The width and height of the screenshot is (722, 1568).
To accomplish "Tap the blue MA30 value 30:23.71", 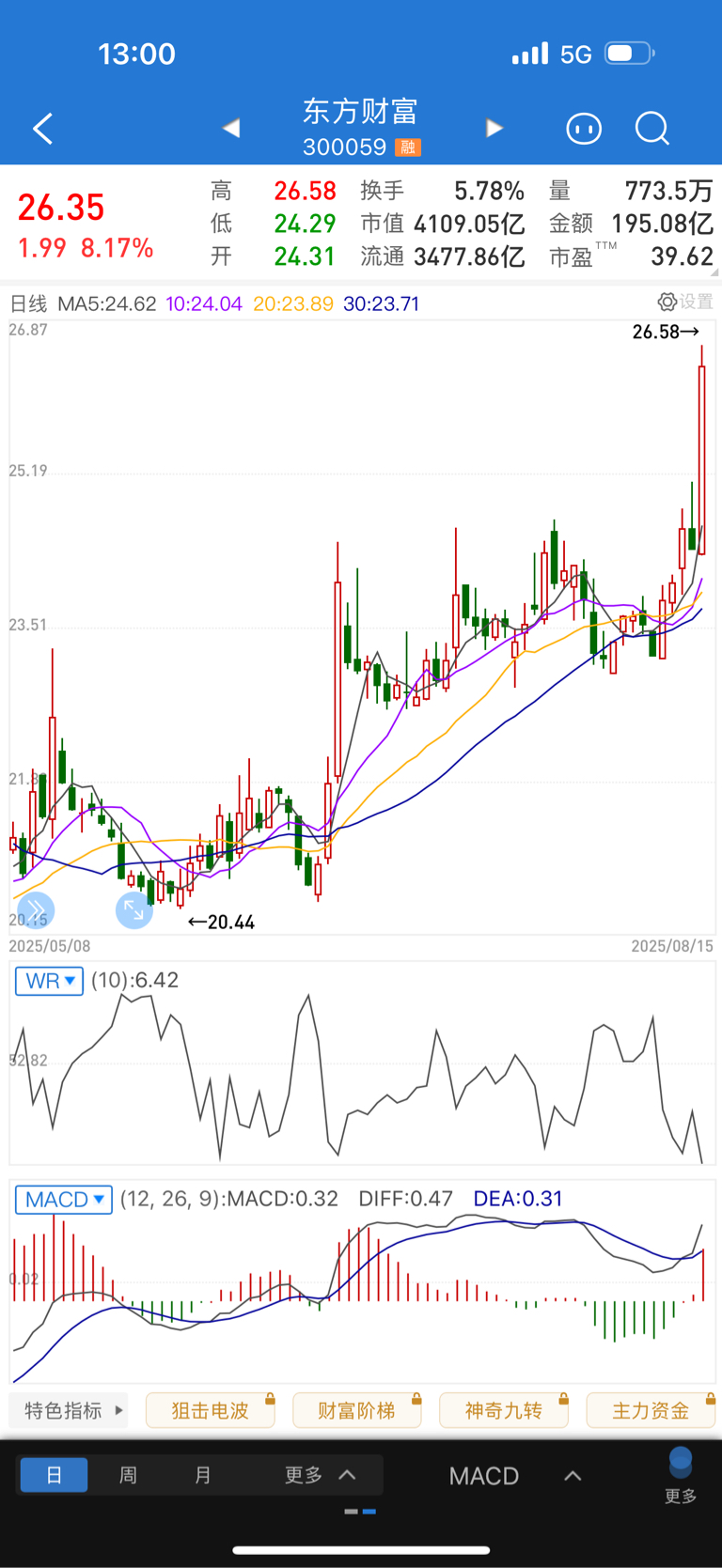I will (381, 303).
